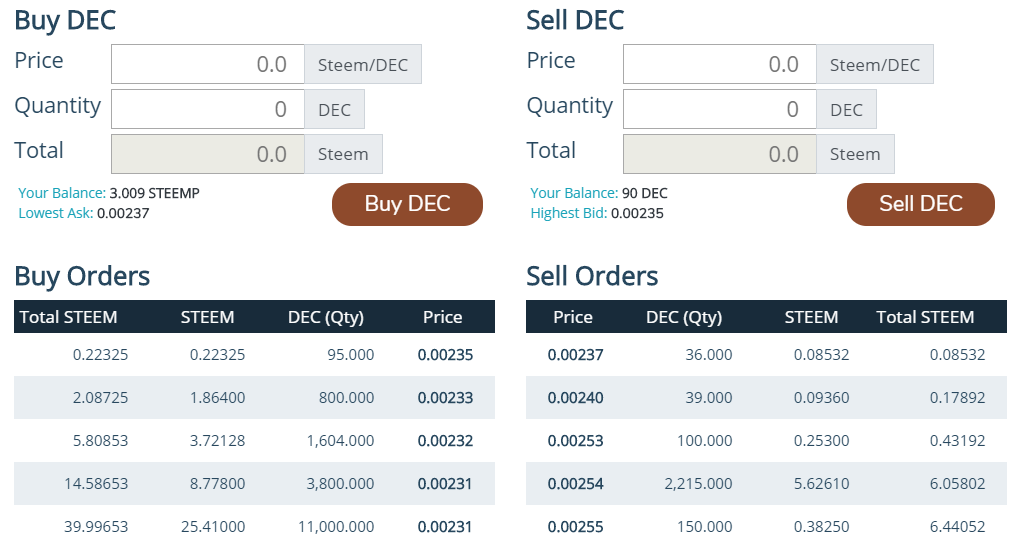Click the Buy DEC button

(x=407, y=204)
